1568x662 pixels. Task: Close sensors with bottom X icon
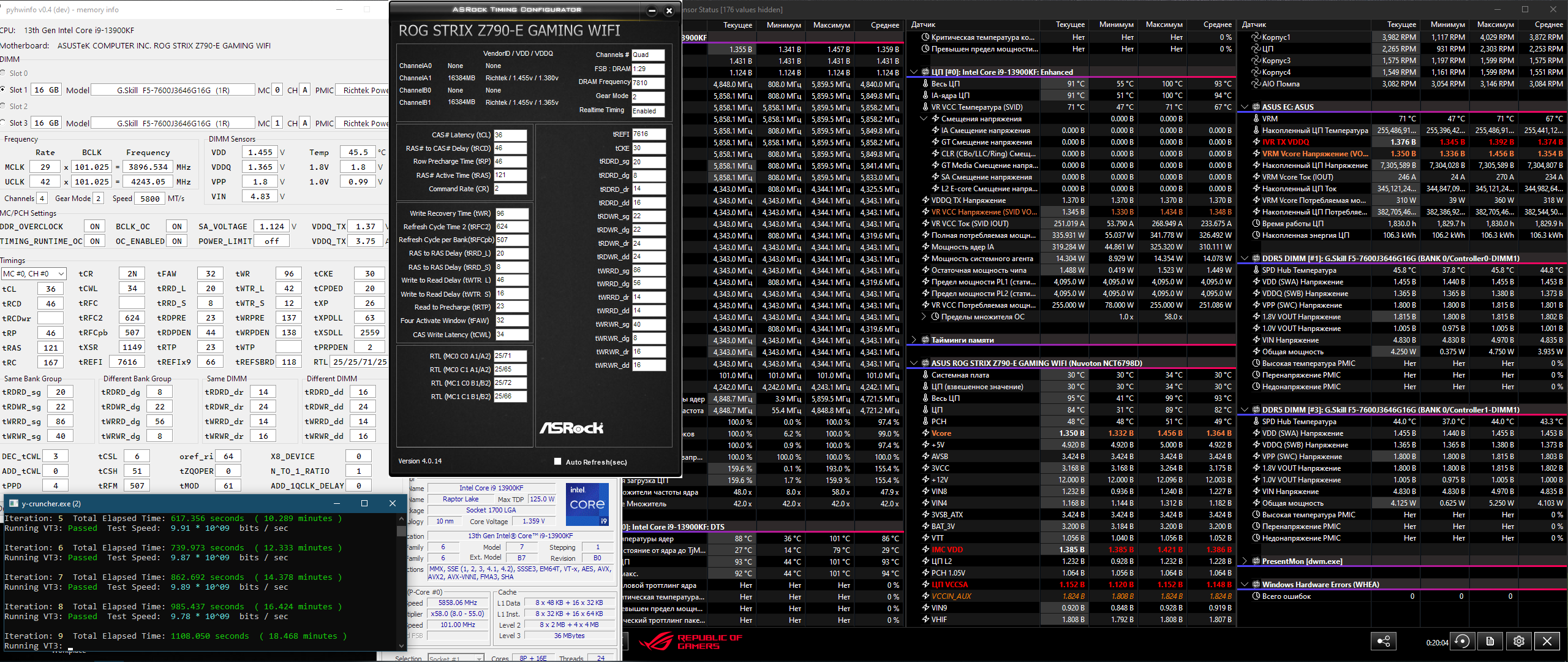[1547, 641]
